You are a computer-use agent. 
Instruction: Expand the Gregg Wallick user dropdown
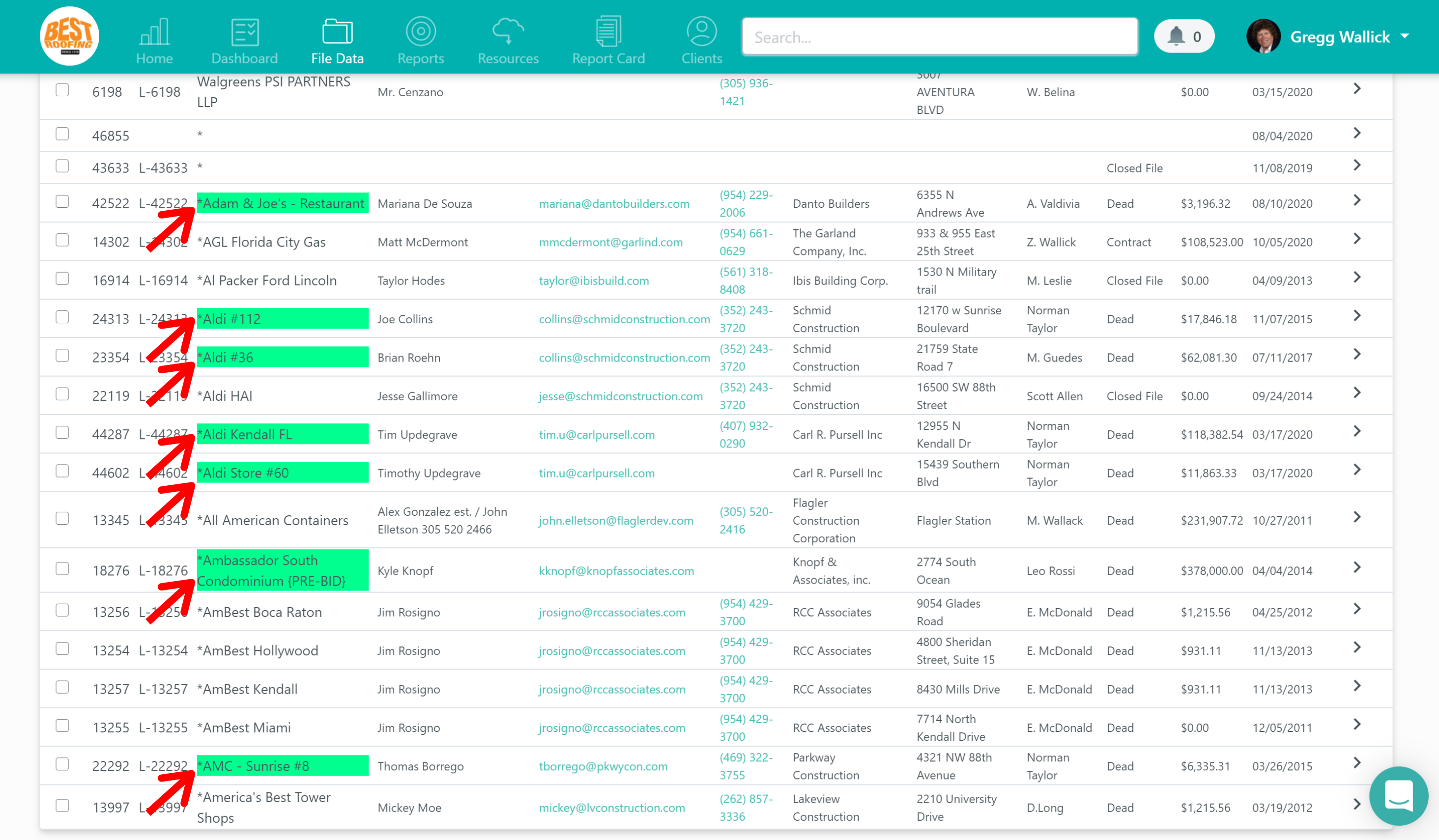(x=1404, y=36)
